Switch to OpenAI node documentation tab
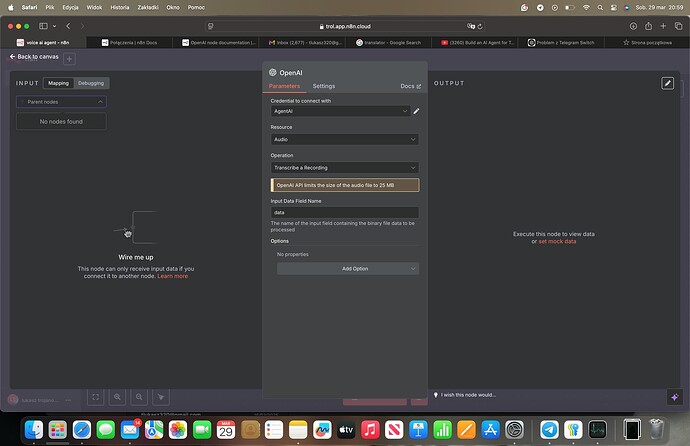 [219, 43]
